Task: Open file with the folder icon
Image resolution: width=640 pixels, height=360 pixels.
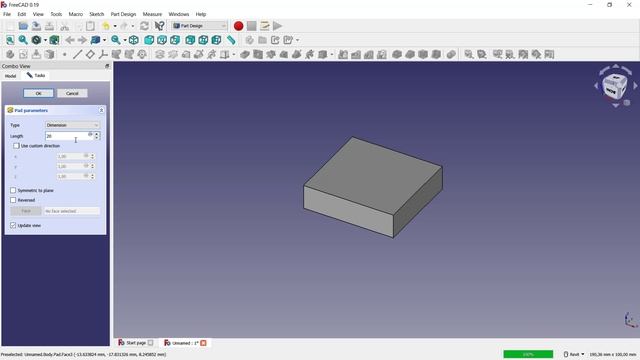Action: click(x=23, y=26)
